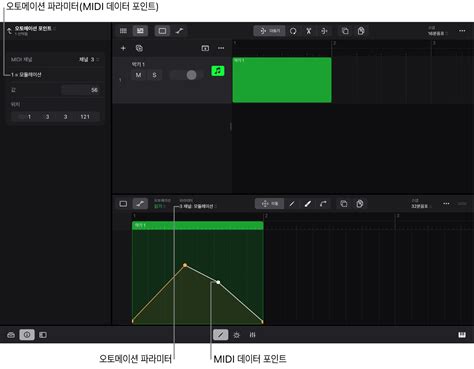Viewport: 474px width, 369px height.
Task: Select the join tool next to scissors
Action: coord(324,31)
